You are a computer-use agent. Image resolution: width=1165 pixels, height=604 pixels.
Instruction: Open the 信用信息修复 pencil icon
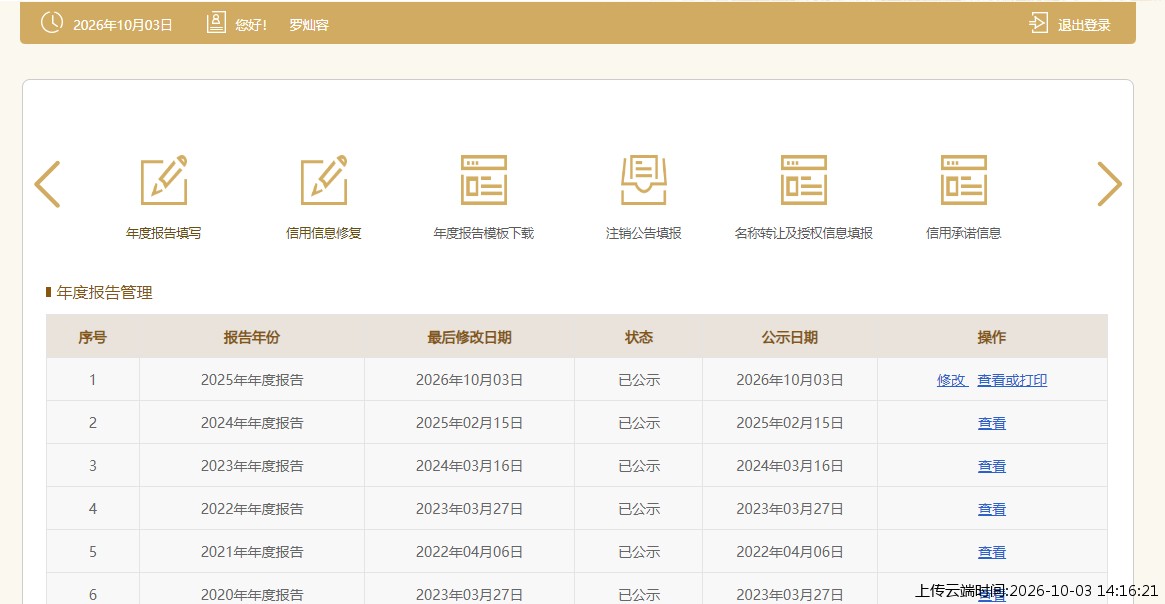[x=324, y=180]
